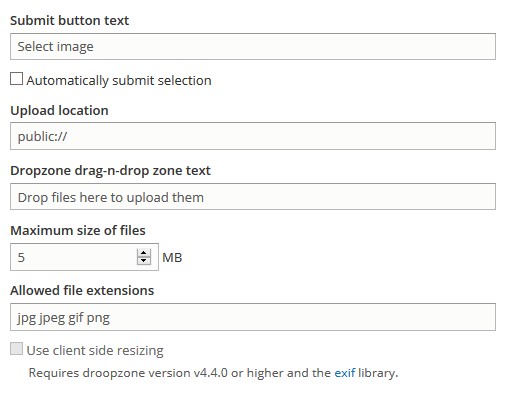This screenshot has width=532, height=395.
Task: Click the MB unit suffix
Action: 172,258
